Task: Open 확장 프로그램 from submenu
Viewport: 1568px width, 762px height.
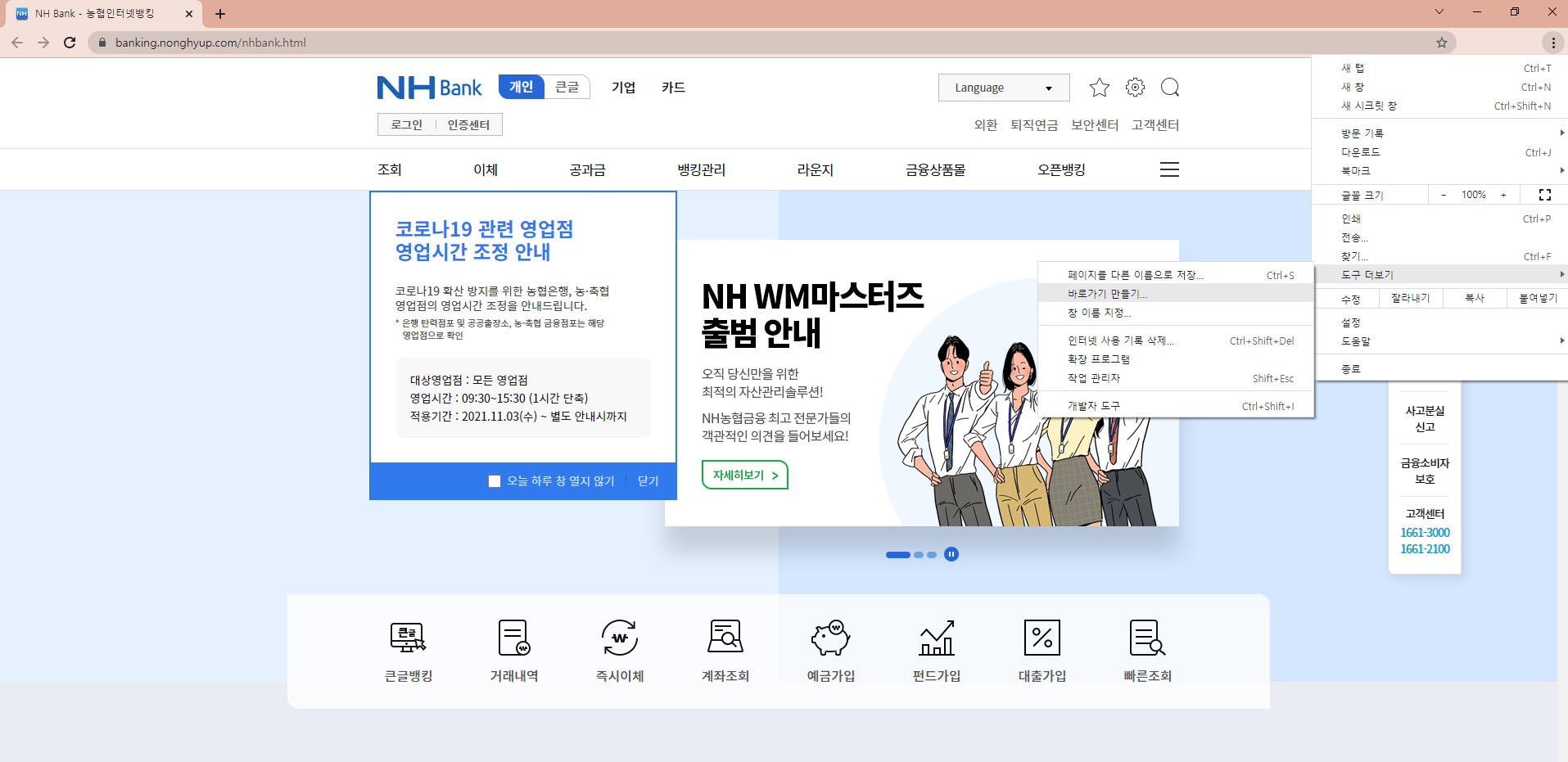Action: click(1176, 359)
